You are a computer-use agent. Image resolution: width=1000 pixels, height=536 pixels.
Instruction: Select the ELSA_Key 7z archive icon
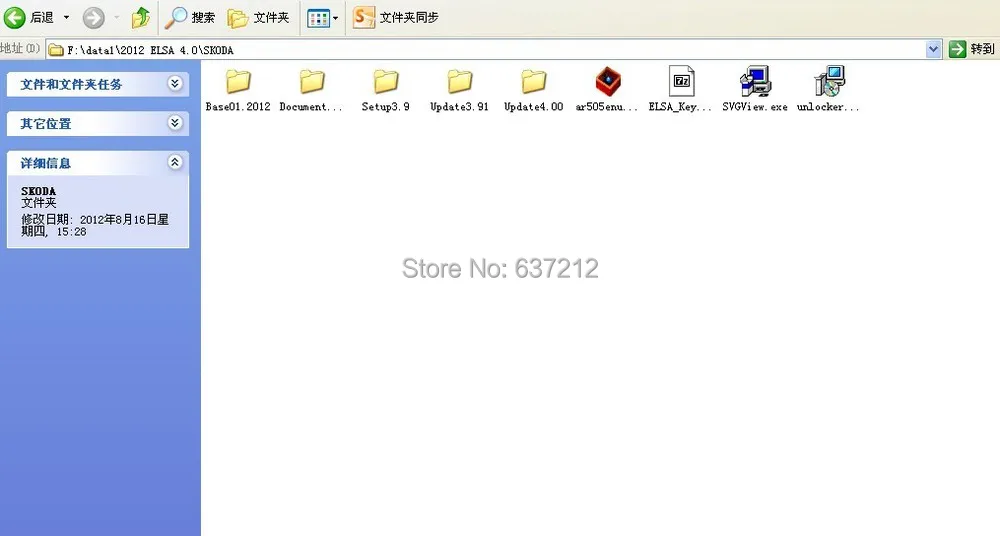pyautogui.click(x=681, y=81)
